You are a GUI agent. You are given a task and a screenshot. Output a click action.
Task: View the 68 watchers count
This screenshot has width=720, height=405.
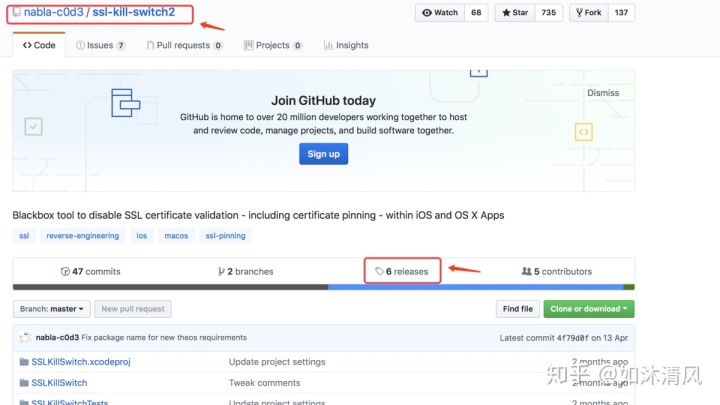pyautogui.click(x=476, y=12)
